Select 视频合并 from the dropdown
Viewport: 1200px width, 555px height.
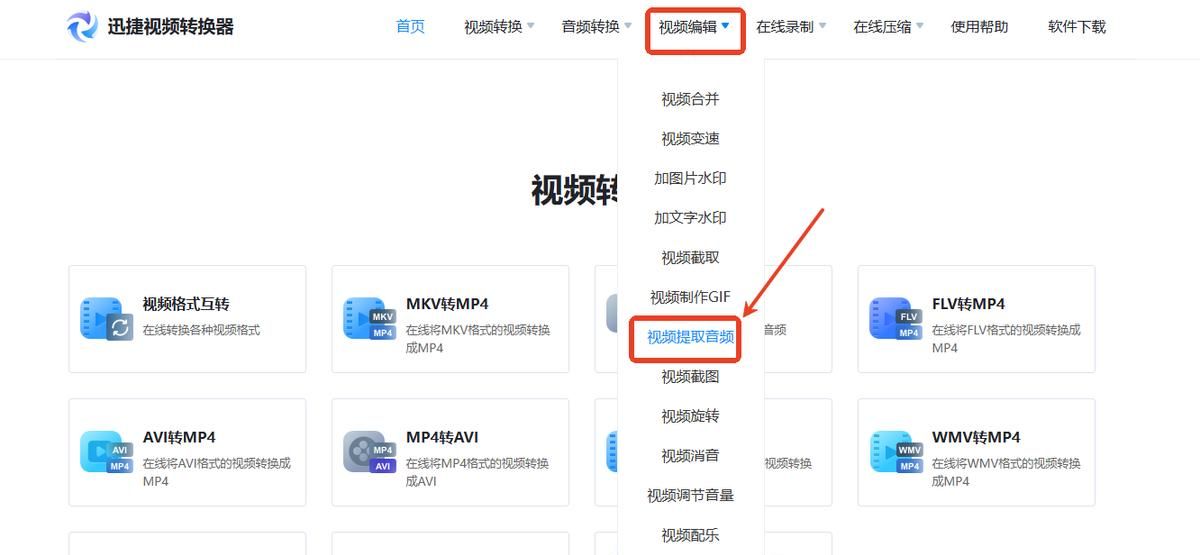click(x=690, y=99)
